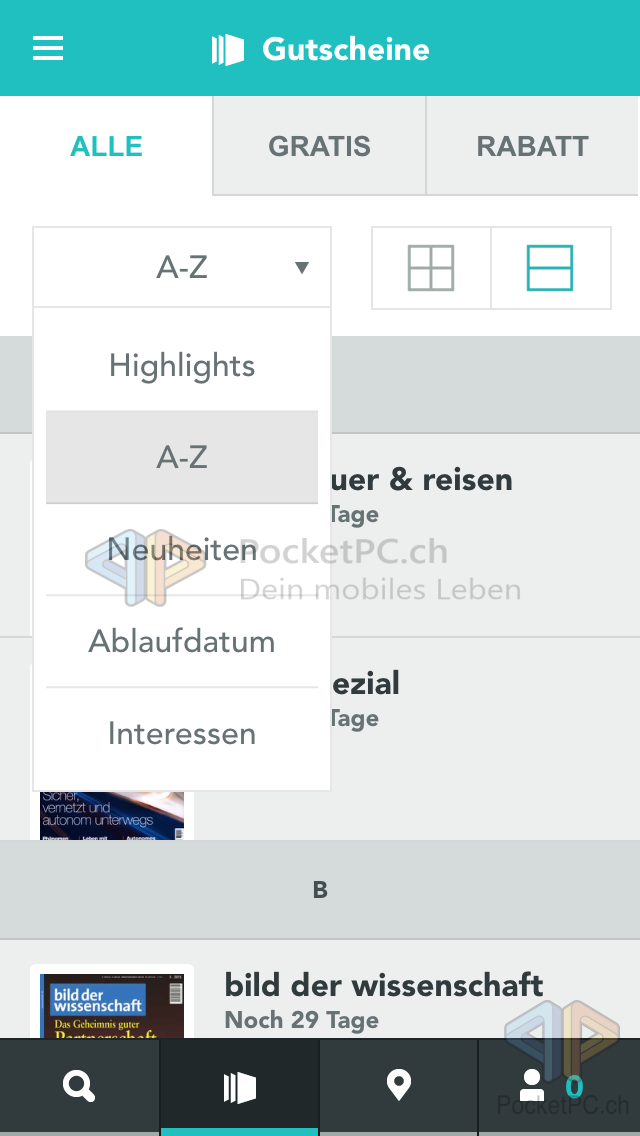
Task: Tap the bild der wissenschaft cover thumbnail
Action: [112, 1003]
